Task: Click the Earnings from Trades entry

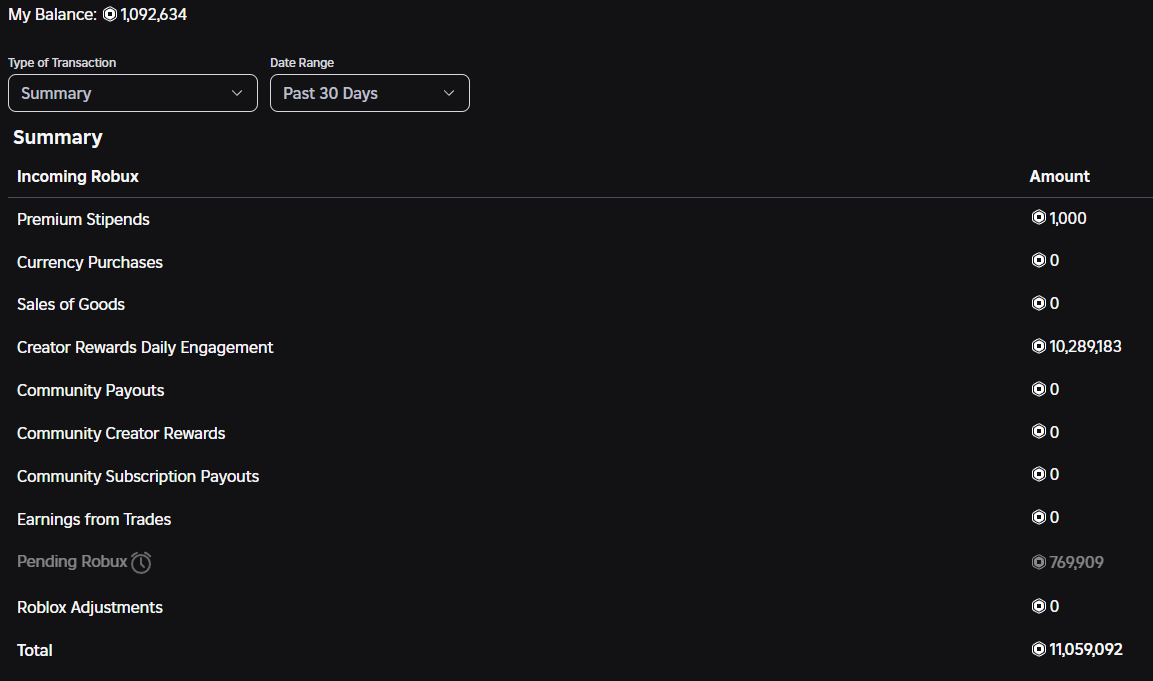Action: pyautogui.click(x=94, y=519)
